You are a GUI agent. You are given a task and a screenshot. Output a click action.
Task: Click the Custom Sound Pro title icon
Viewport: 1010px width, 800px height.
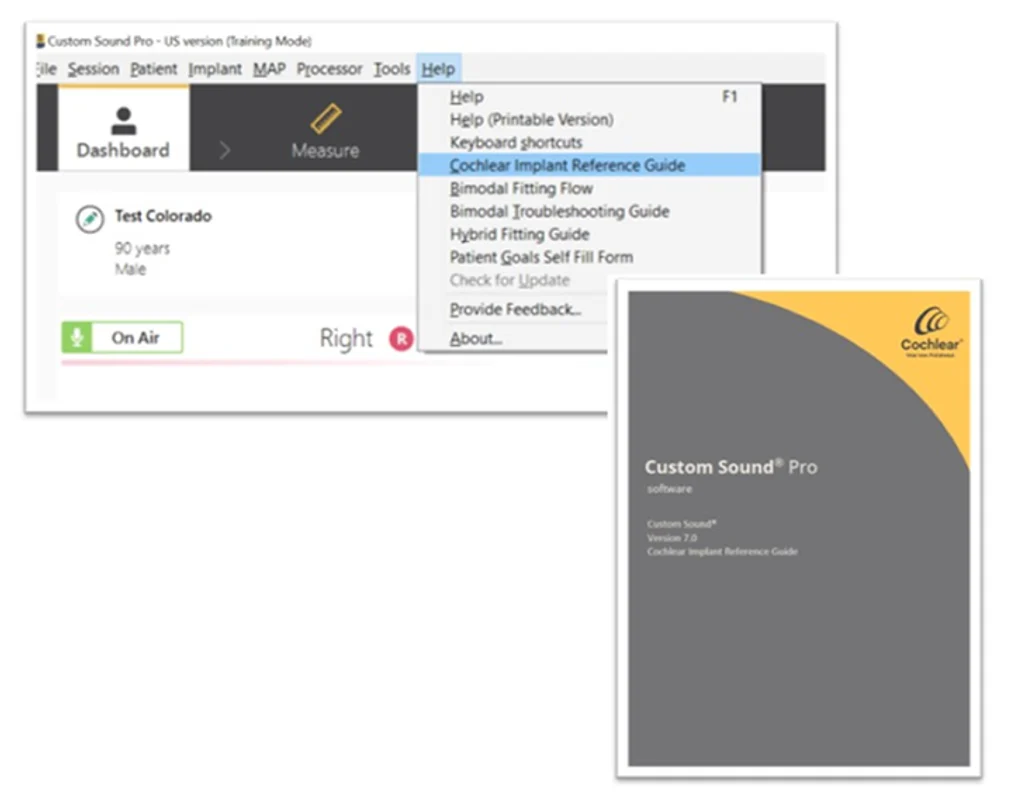[x=40, y=41]
